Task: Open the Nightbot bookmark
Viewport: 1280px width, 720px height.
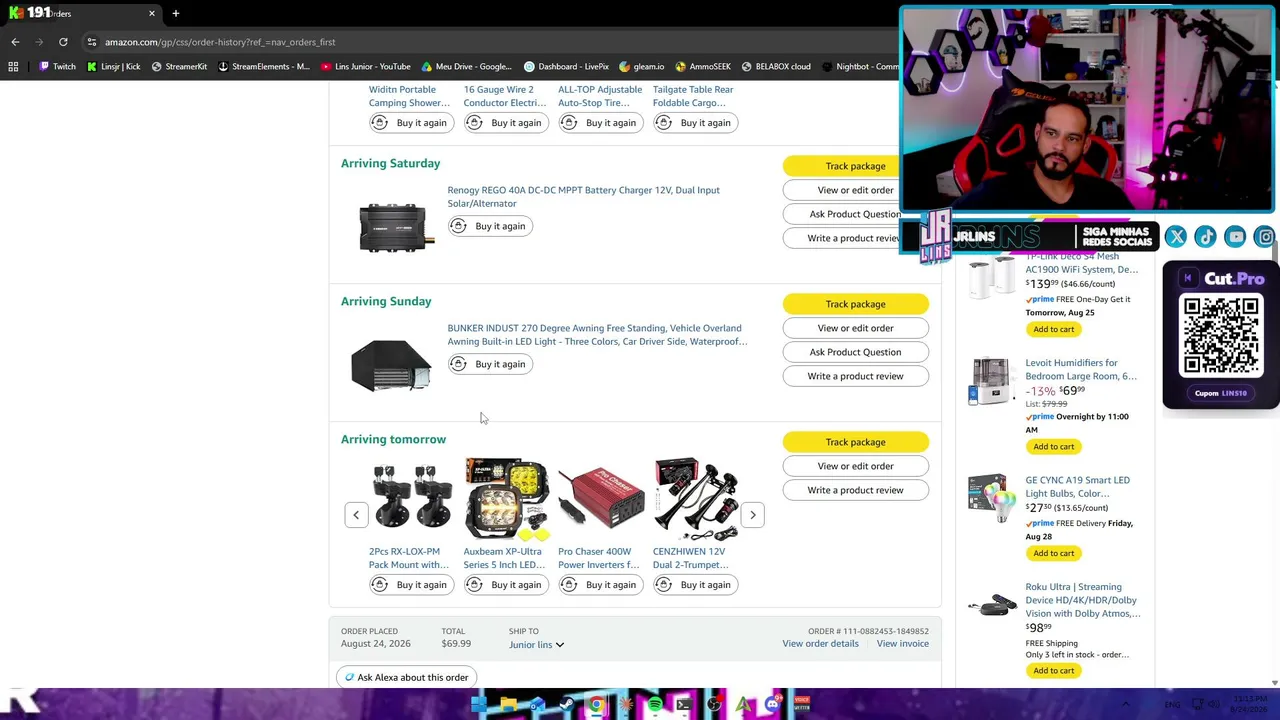Action: (860, 67)
